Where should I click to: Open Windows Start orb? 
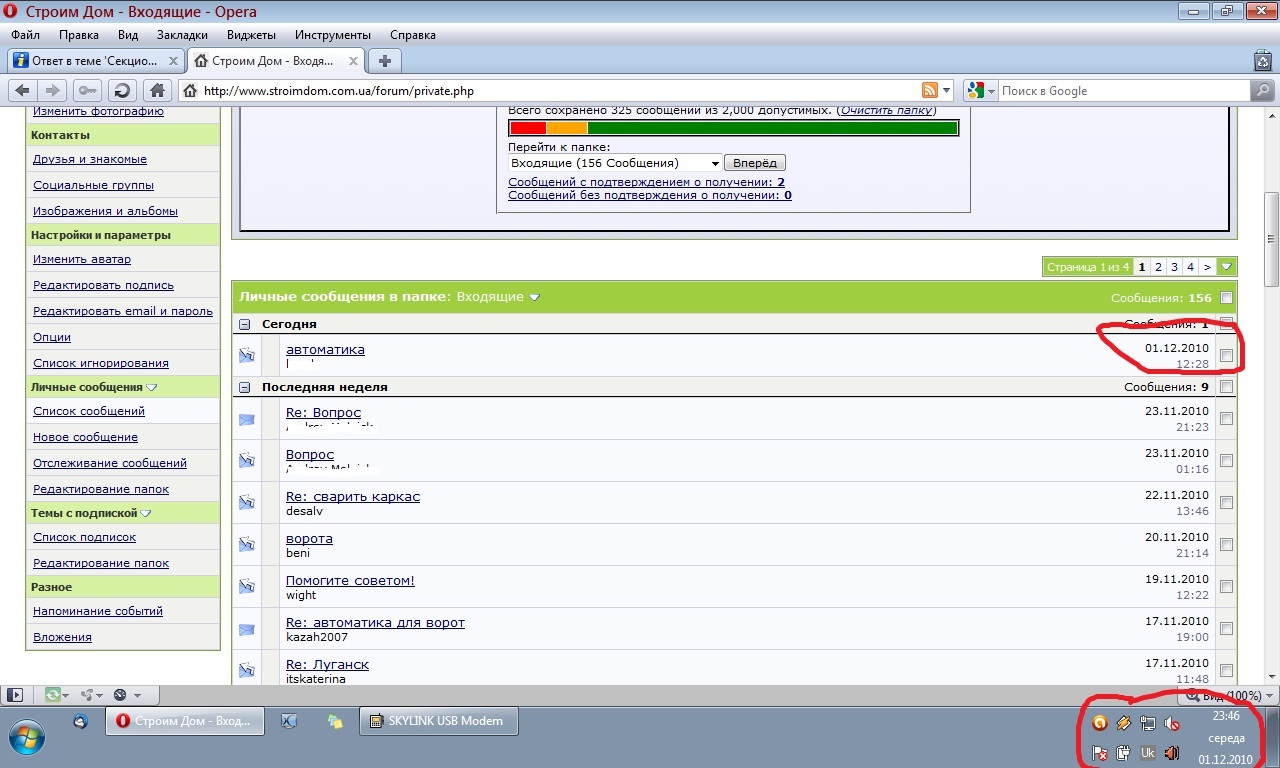pyautogui.click(x=27, y=738)
